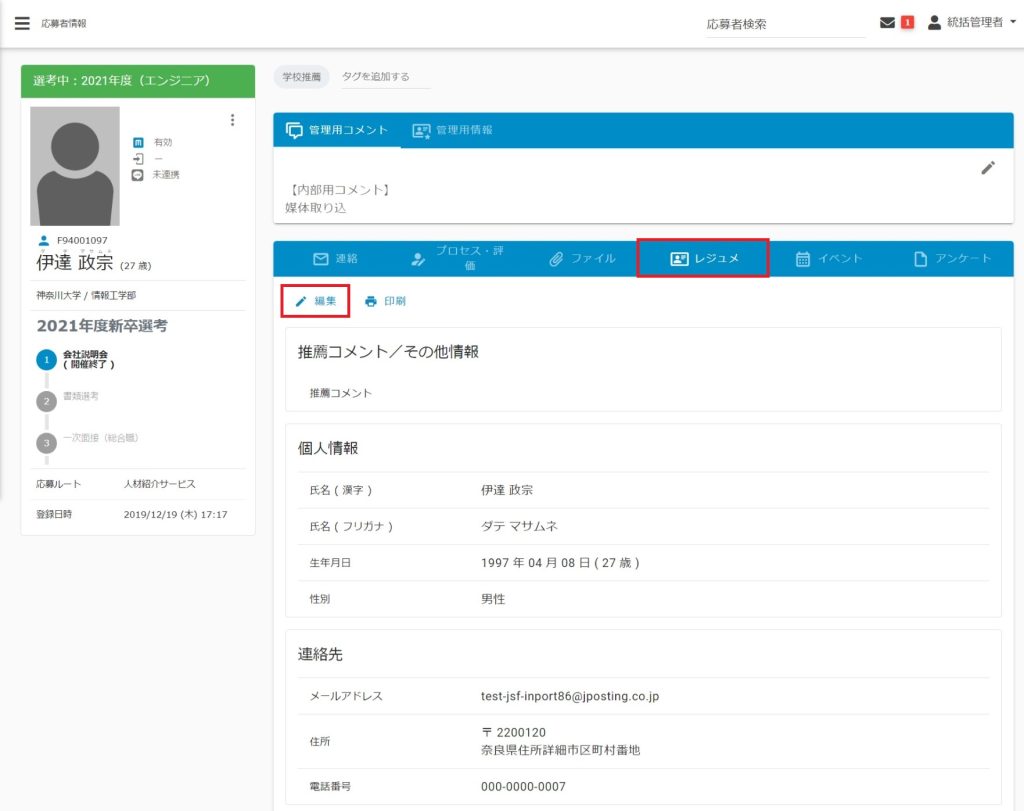Click the pencil icon in comment panel
Image resolution: width=1024 pixels, height=811 pixels.
click(988, 168)
